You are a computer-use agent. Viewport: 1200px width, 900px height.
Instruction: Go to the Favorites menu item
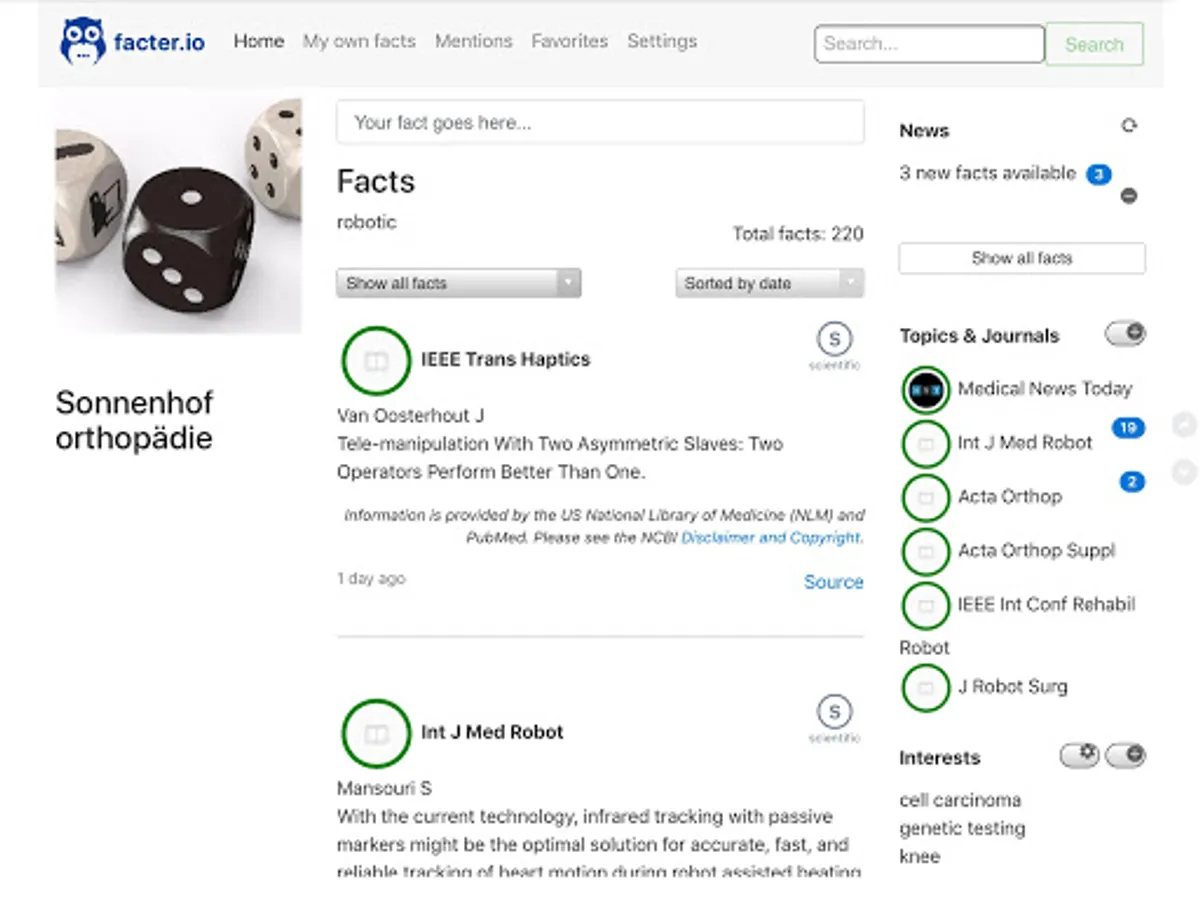click(x=569, y=41)
